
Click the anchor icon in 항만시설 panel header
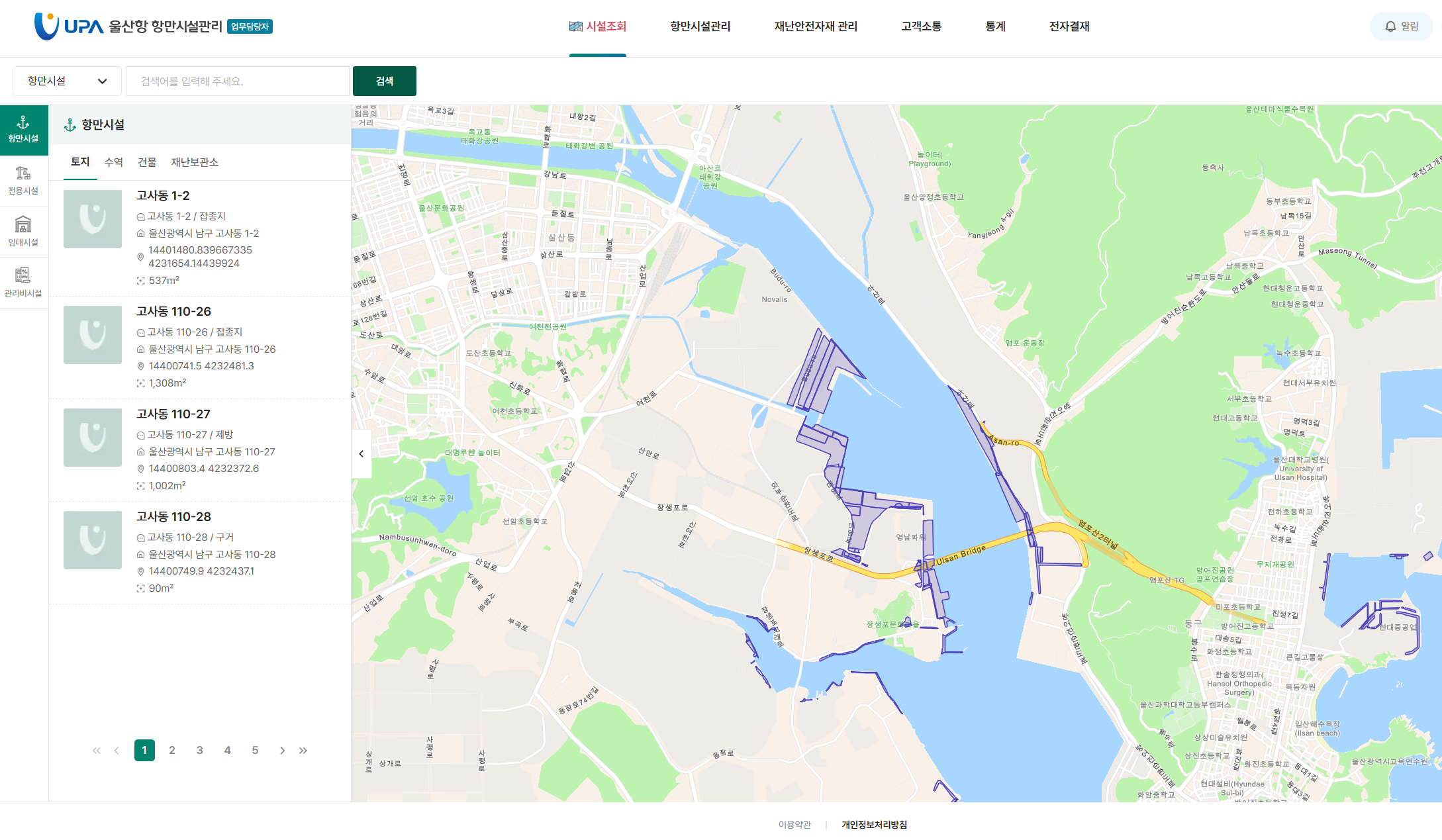[x=70, y=124]
